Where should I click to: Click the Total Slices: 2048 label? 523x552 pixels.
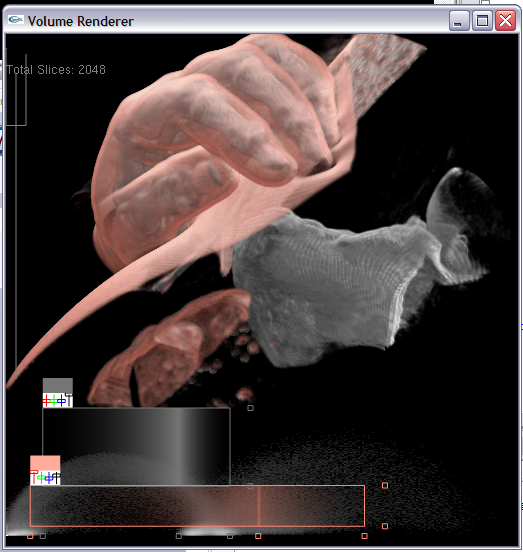click(56, 70)
